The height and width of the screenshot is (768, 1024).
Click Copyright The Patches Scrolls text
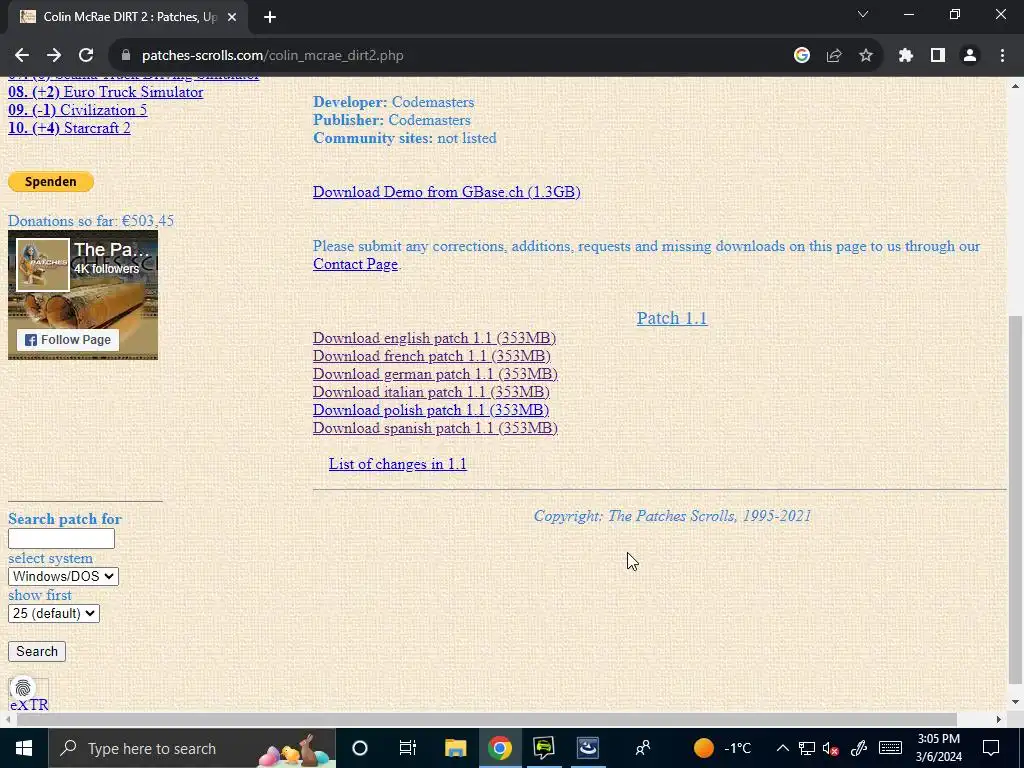coord(672,516)
